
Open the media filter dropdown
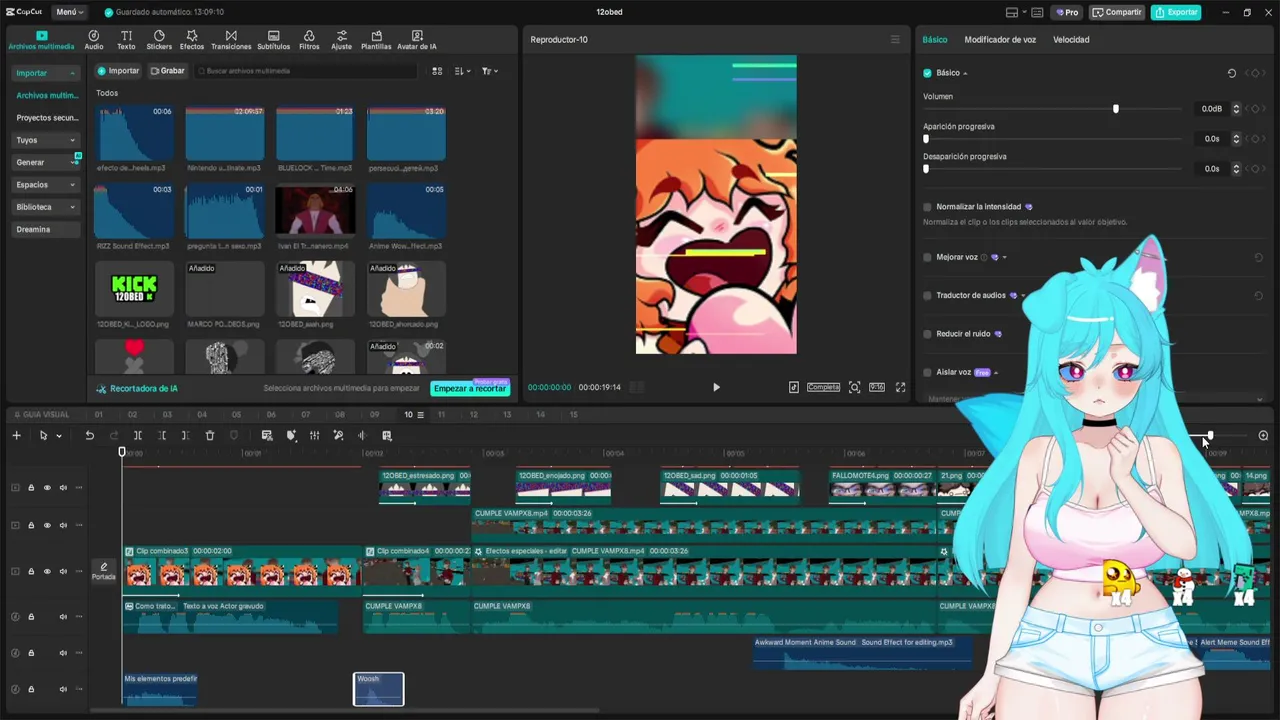click(x=489, y=71)
